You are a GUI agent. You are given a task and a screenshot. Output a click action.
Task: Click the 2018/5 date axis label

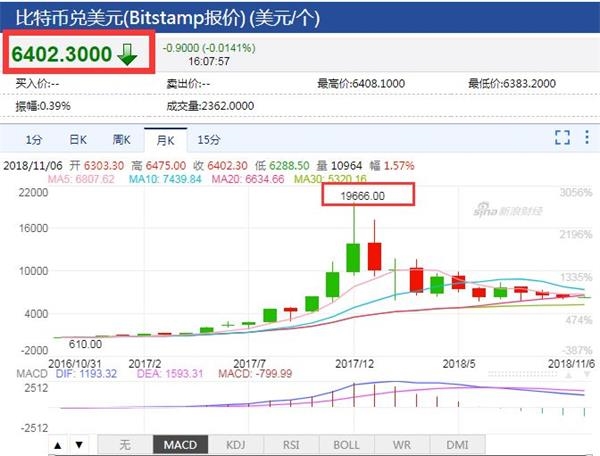tap(459, 363)
